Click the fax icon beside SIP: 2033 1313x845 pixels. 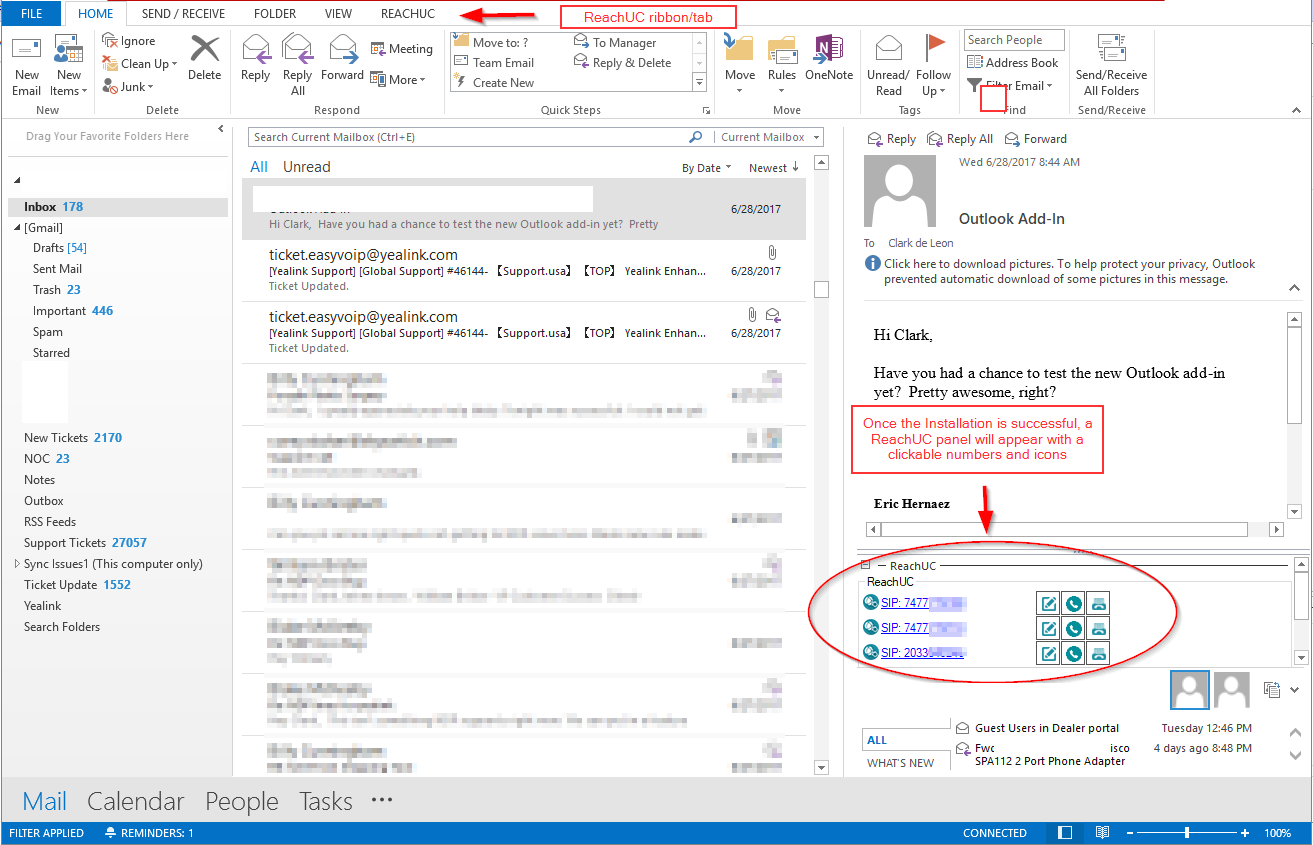1098,653
